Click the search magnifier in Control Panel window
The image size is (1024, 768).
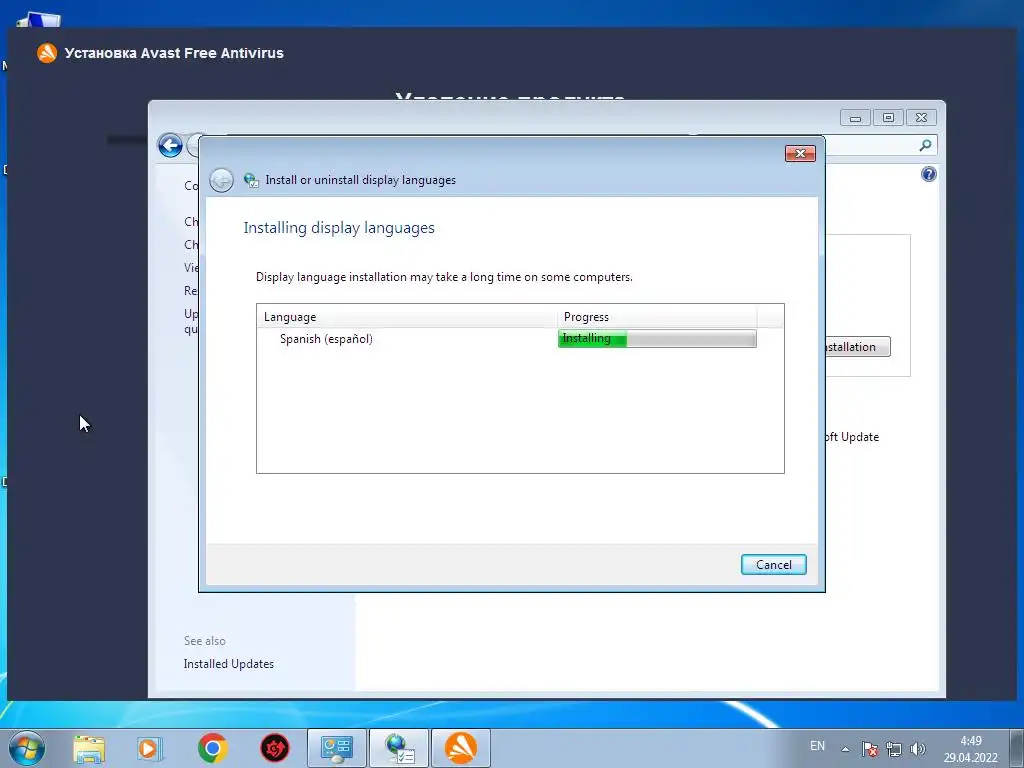click(x=925, y=145)
